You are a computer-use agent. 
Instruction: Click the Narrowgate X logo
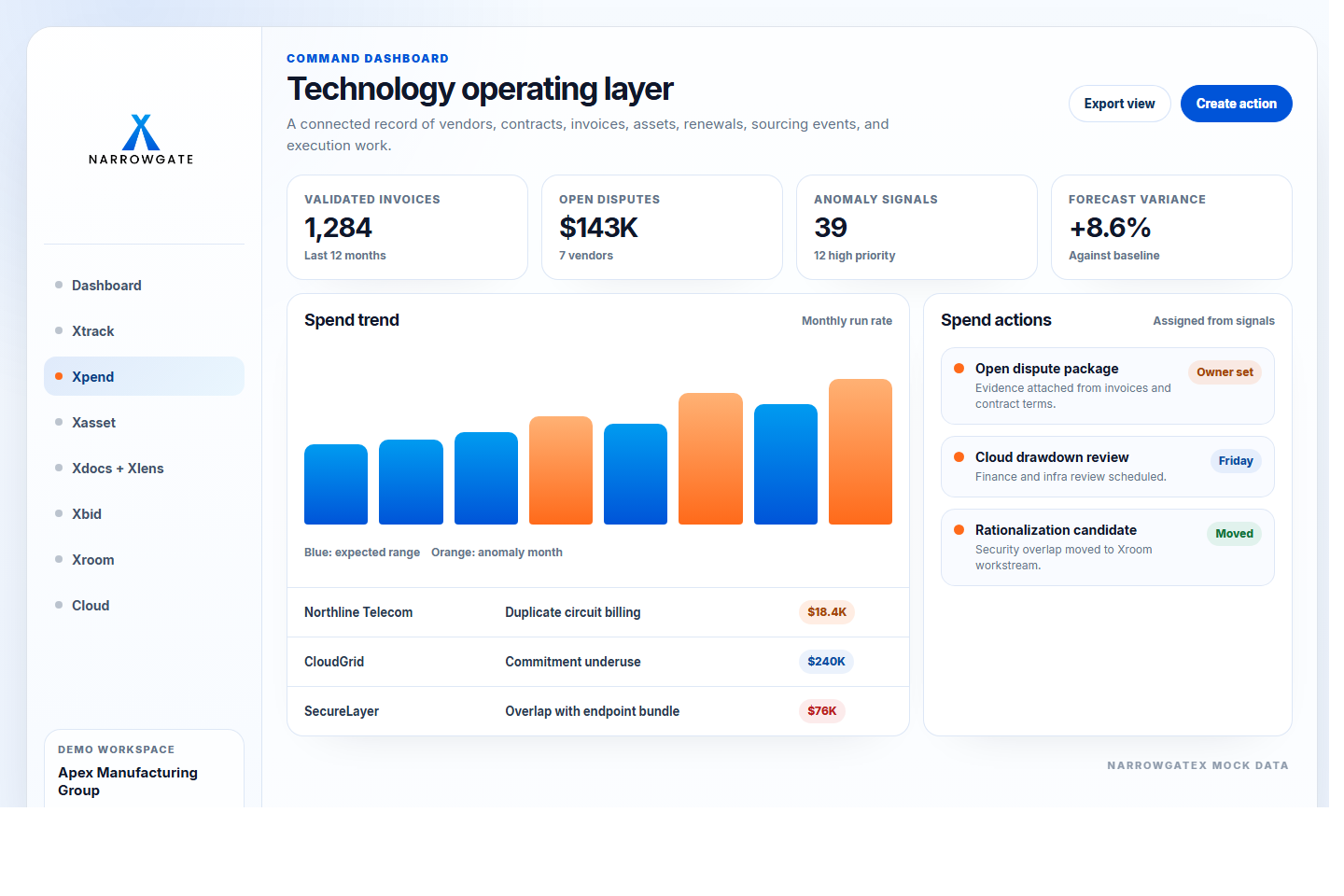[x=141, y=139]
